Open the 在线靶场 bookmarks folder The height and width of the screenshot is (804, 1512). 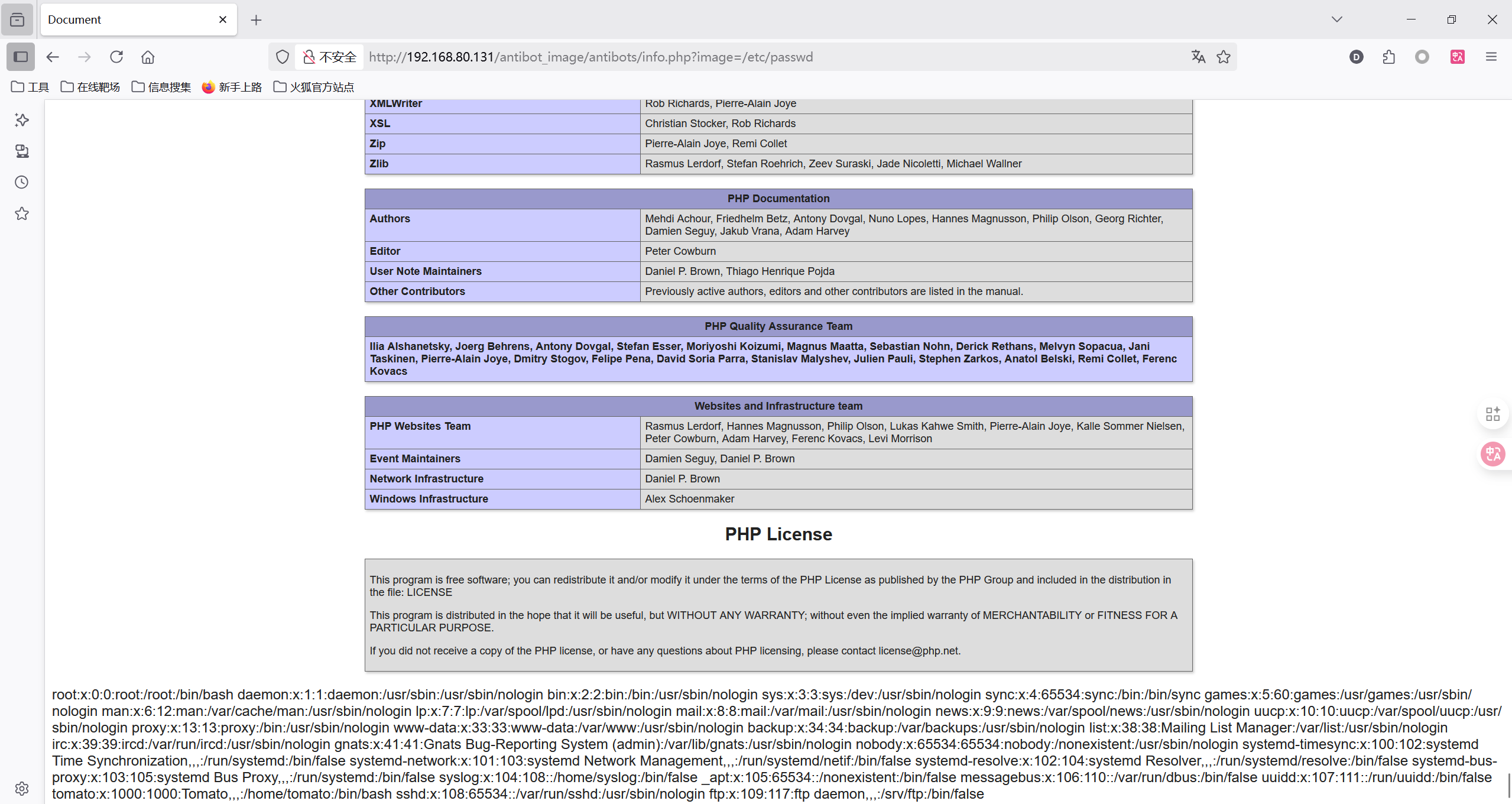90,87
